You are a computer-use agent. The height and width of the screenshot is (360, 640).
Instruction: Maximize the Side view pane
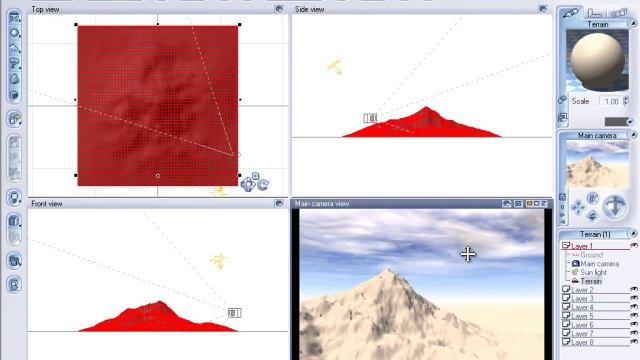[543, 9]
